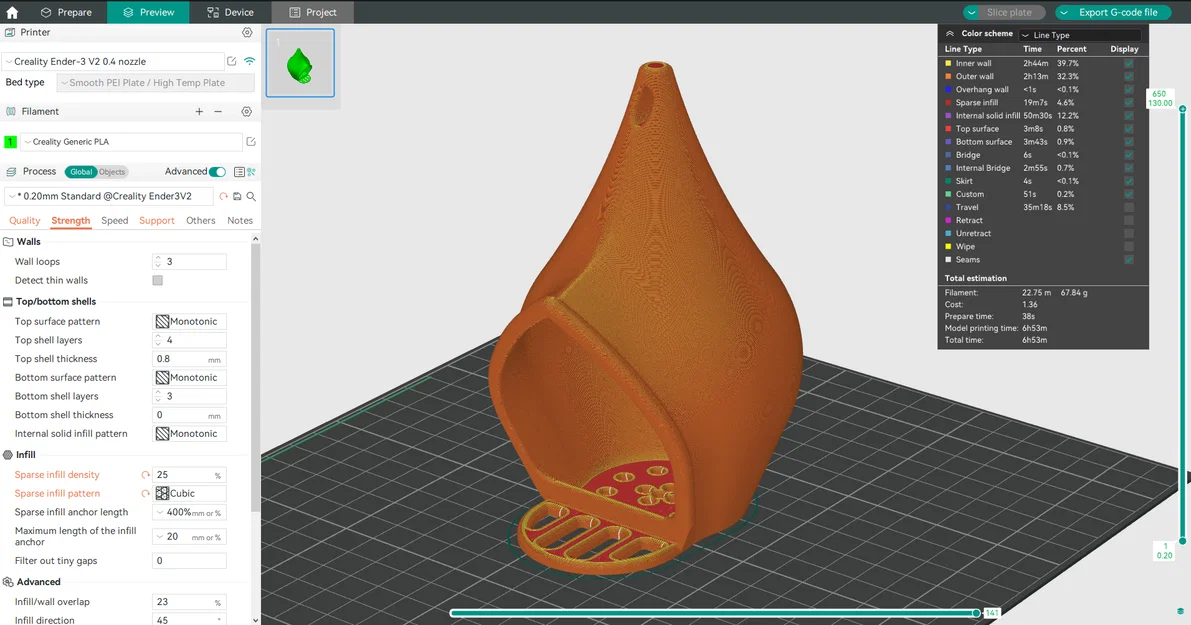Image resolution: width=1191 pixels, height=625 pixels.
Task: Open the Bottom surface pattern dropdown
Action: [189, 378]
